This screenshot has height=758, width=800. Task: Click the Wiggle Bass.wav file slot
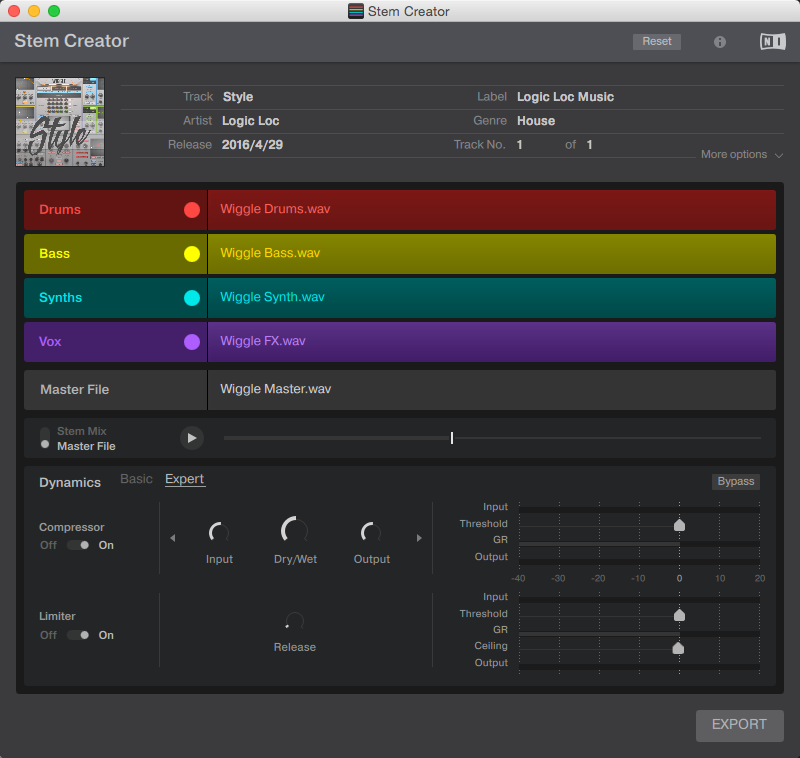click(492, 254)
